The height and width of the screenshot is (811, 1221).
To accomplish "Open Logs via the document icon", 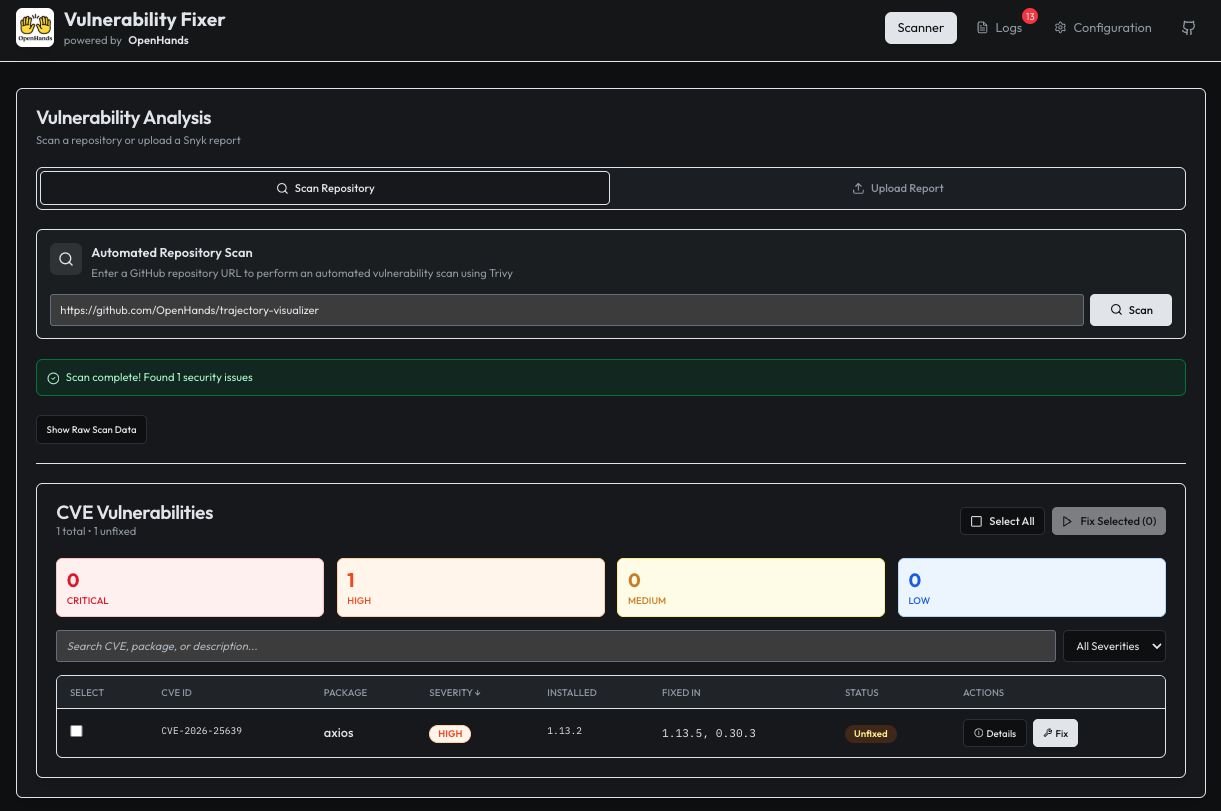I will coord(983,27).
